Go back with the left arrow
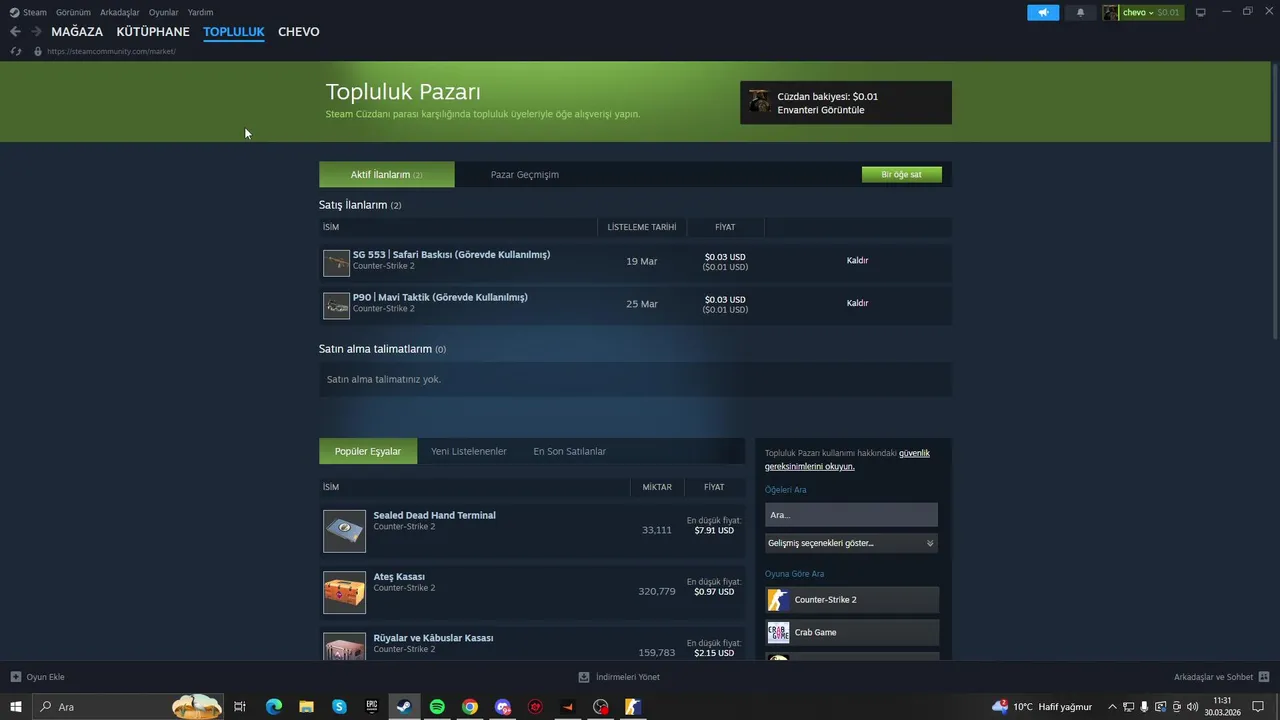The height and width of the screenshot is (720, 1280). 15,32
